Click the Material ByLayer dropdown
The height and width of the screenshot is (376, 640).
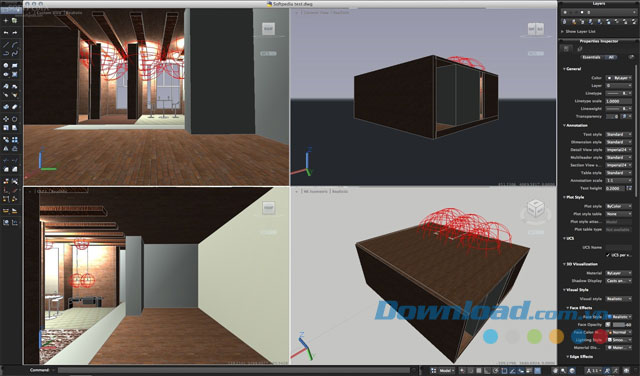point(619,273)
